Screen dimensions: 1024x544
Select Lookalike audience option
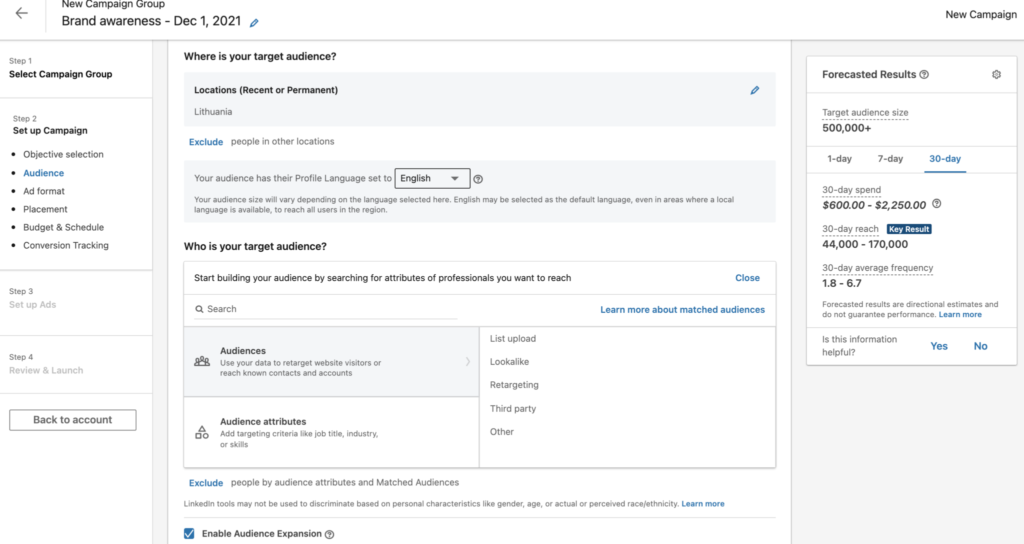point(510,362)
